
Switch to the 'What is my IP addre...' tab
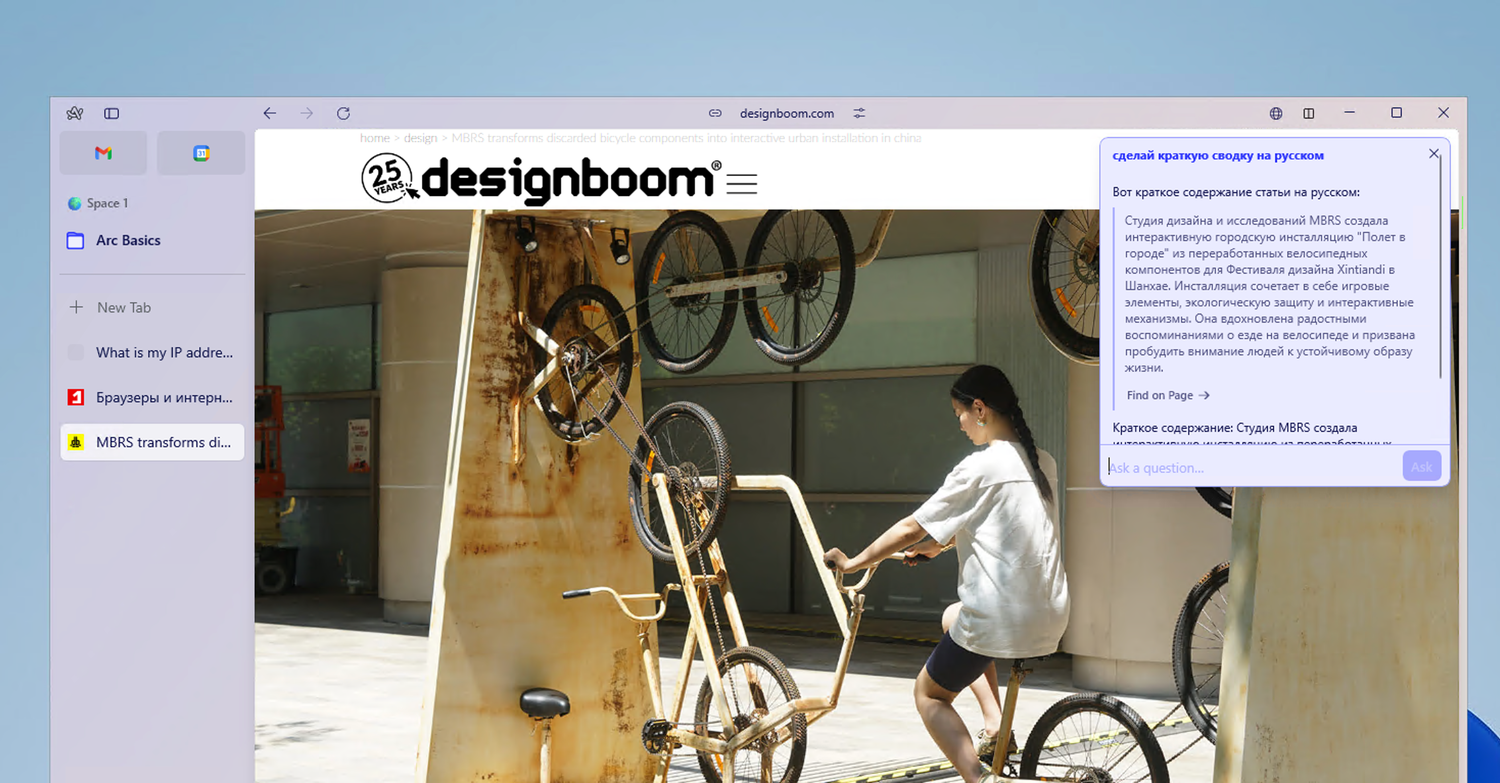pos(152,352)
